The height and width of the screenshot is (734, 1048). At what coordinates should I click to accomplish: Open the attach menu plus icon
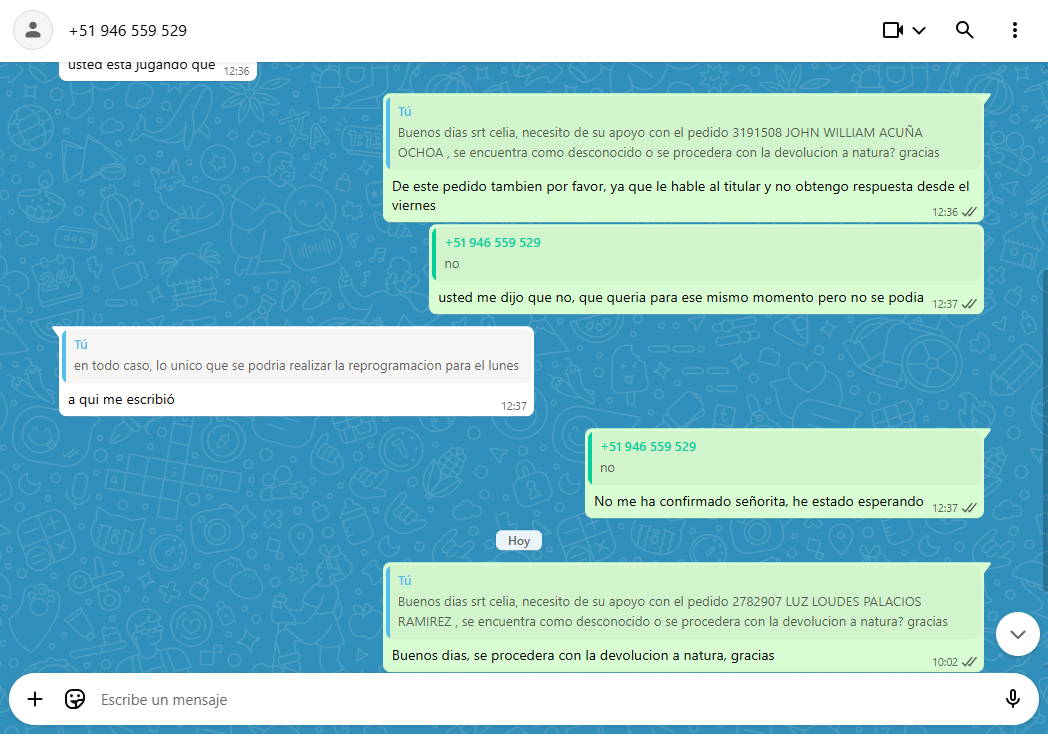(35, 699)
